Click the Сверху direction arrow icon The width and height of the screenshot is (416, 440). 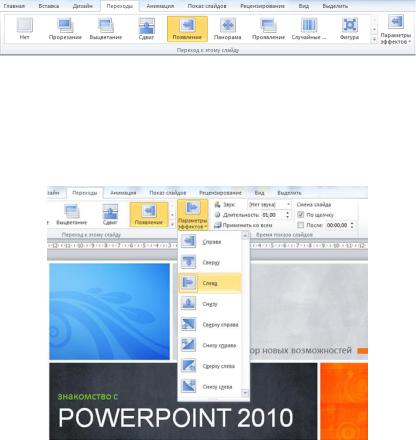click(188, 262)
